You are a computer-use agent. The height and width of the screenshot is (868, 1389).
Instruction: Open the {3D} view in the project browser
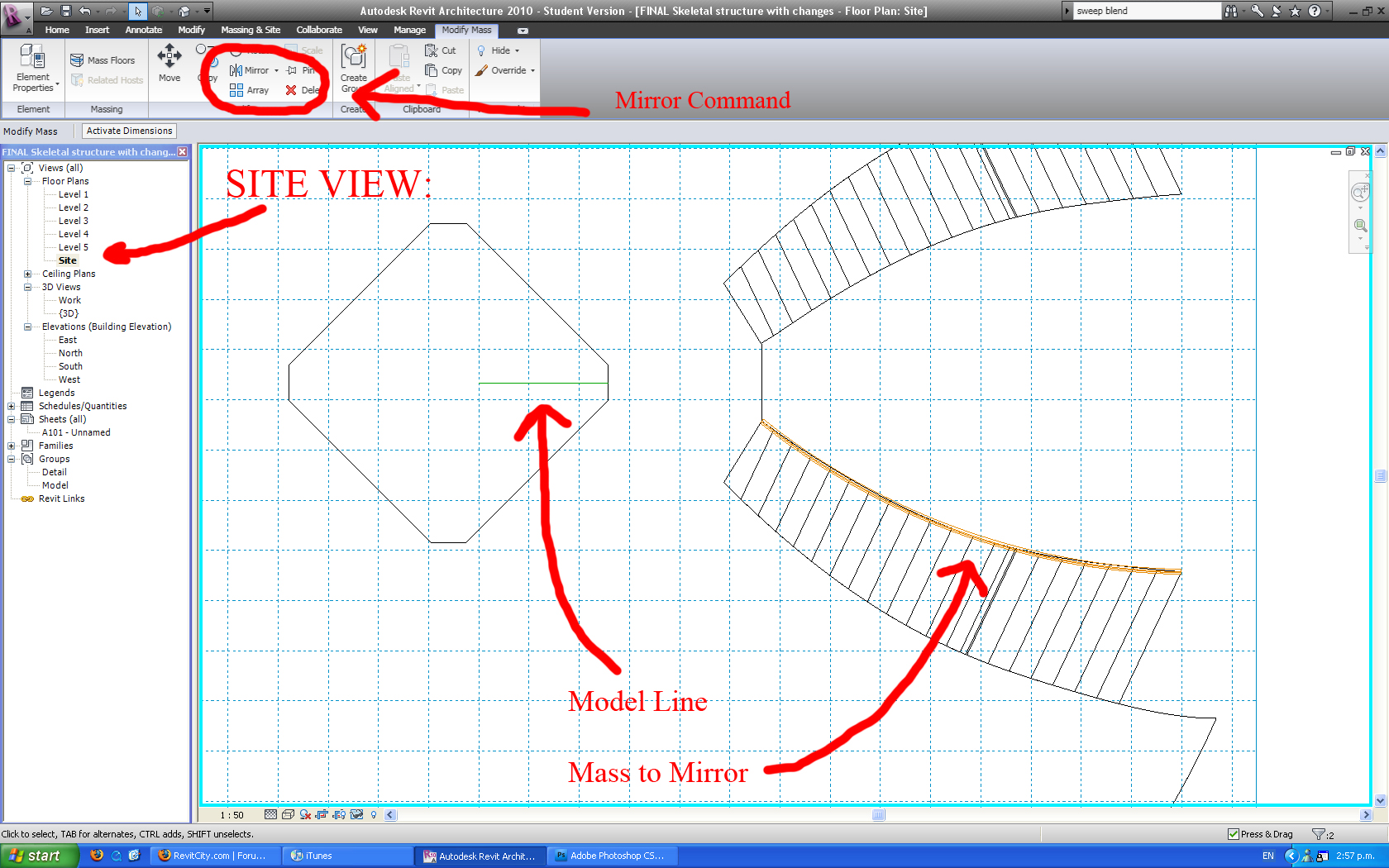click(69, 313)
